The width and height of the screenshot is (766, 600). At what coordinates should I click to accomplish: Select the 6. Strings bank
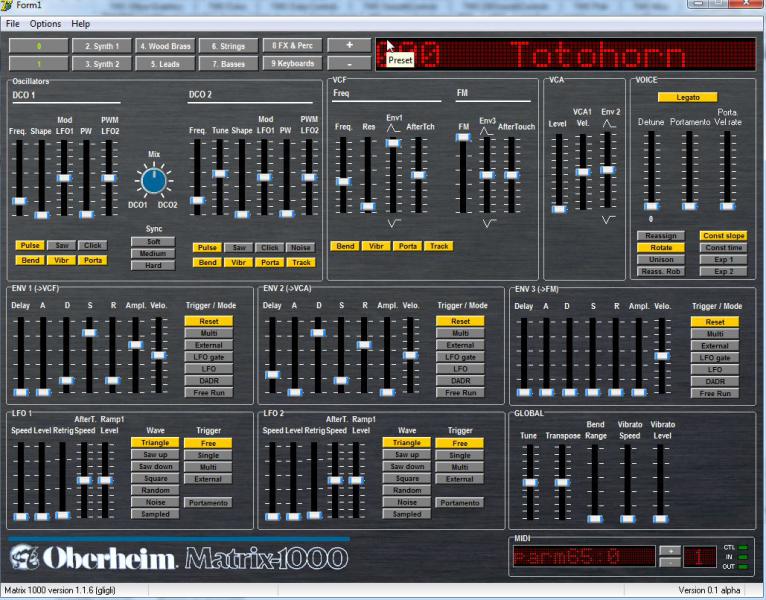coord(228,46)
